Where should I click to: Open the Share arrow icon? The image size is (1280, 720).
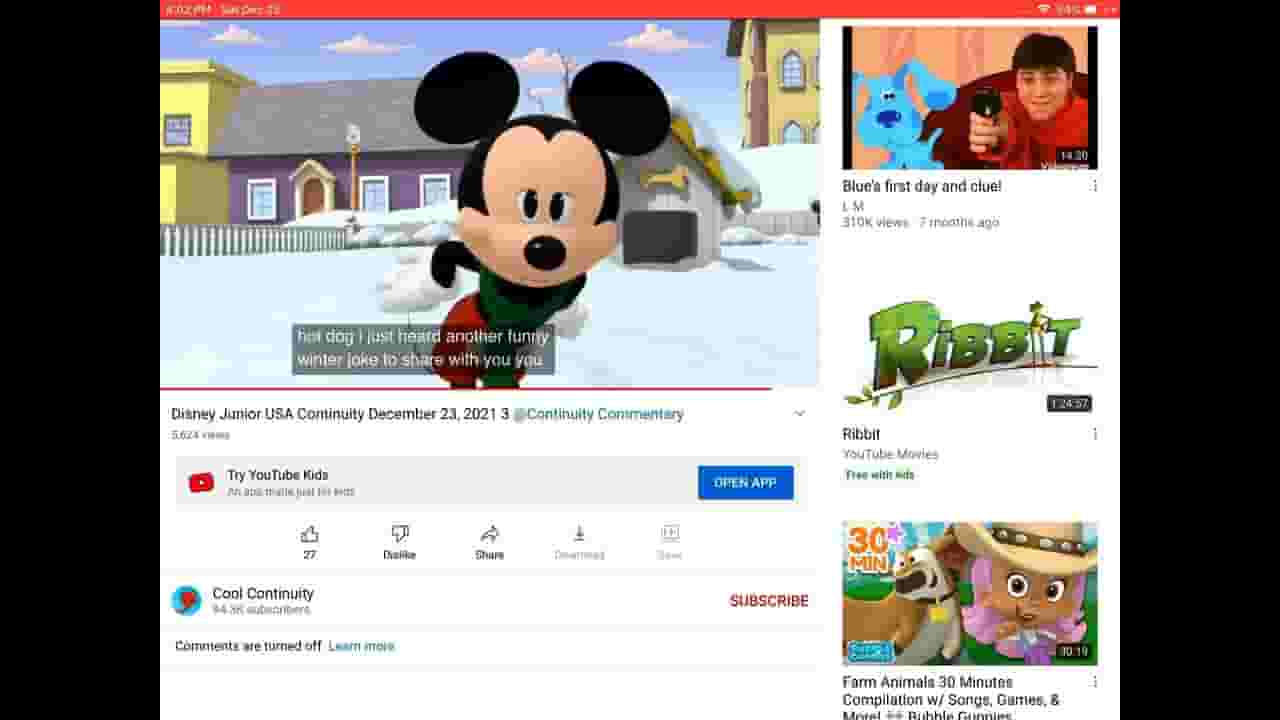pos(490,534)
